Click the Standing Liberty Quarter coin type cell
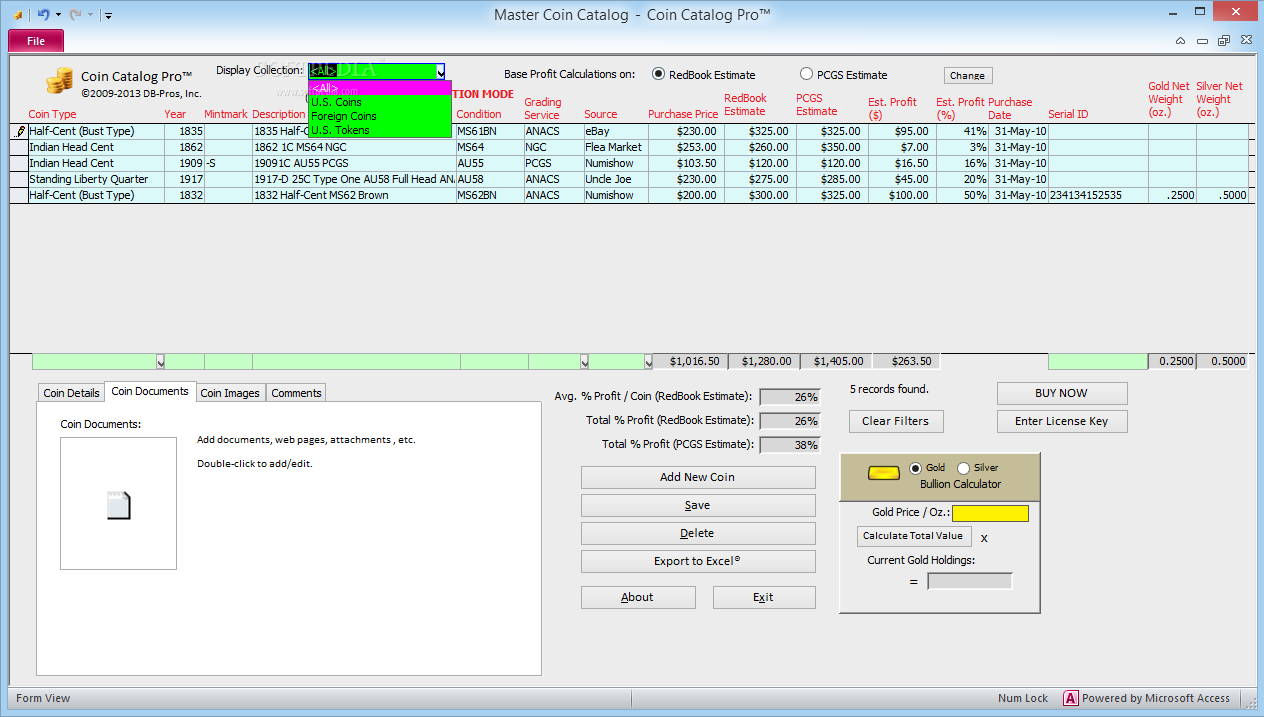The height and width of the screenshot is (717, 1264). (96, 179)
